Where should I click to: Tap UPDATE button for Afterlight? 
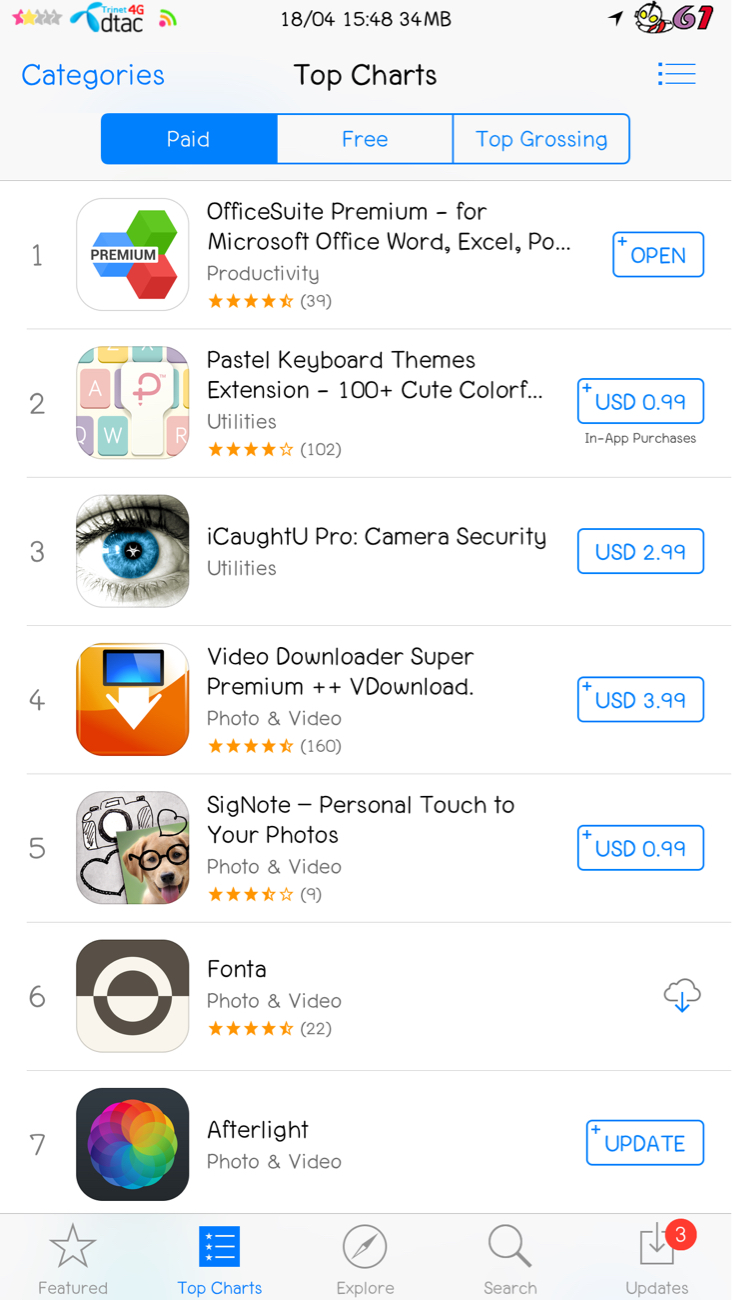point(645,1143)
